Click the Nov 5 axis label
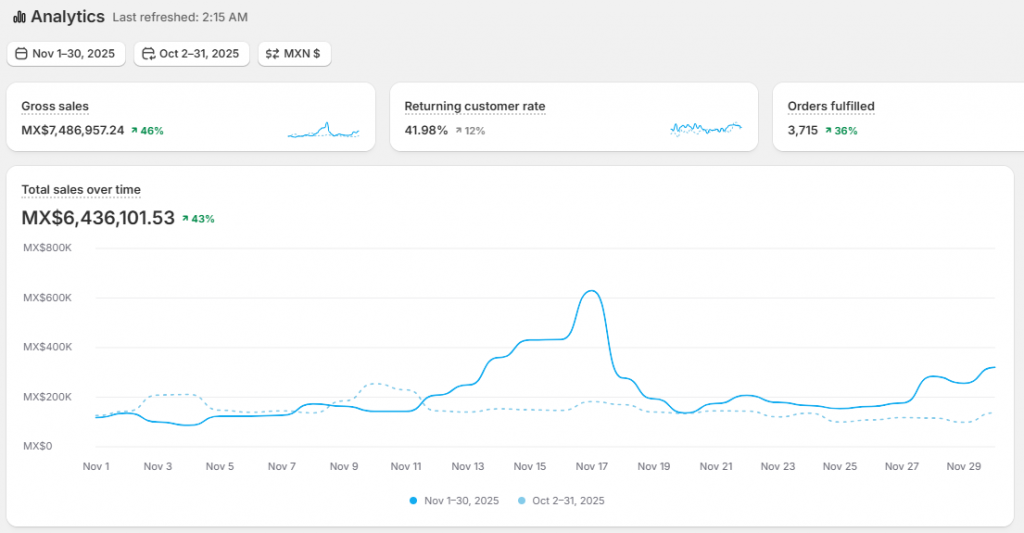 click(x=220, y=466)
